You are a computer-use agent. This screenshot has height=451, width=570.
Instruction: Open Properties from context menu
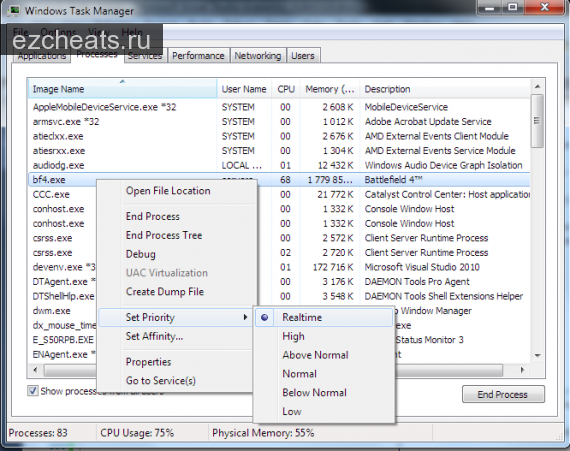tap(148, 362)
